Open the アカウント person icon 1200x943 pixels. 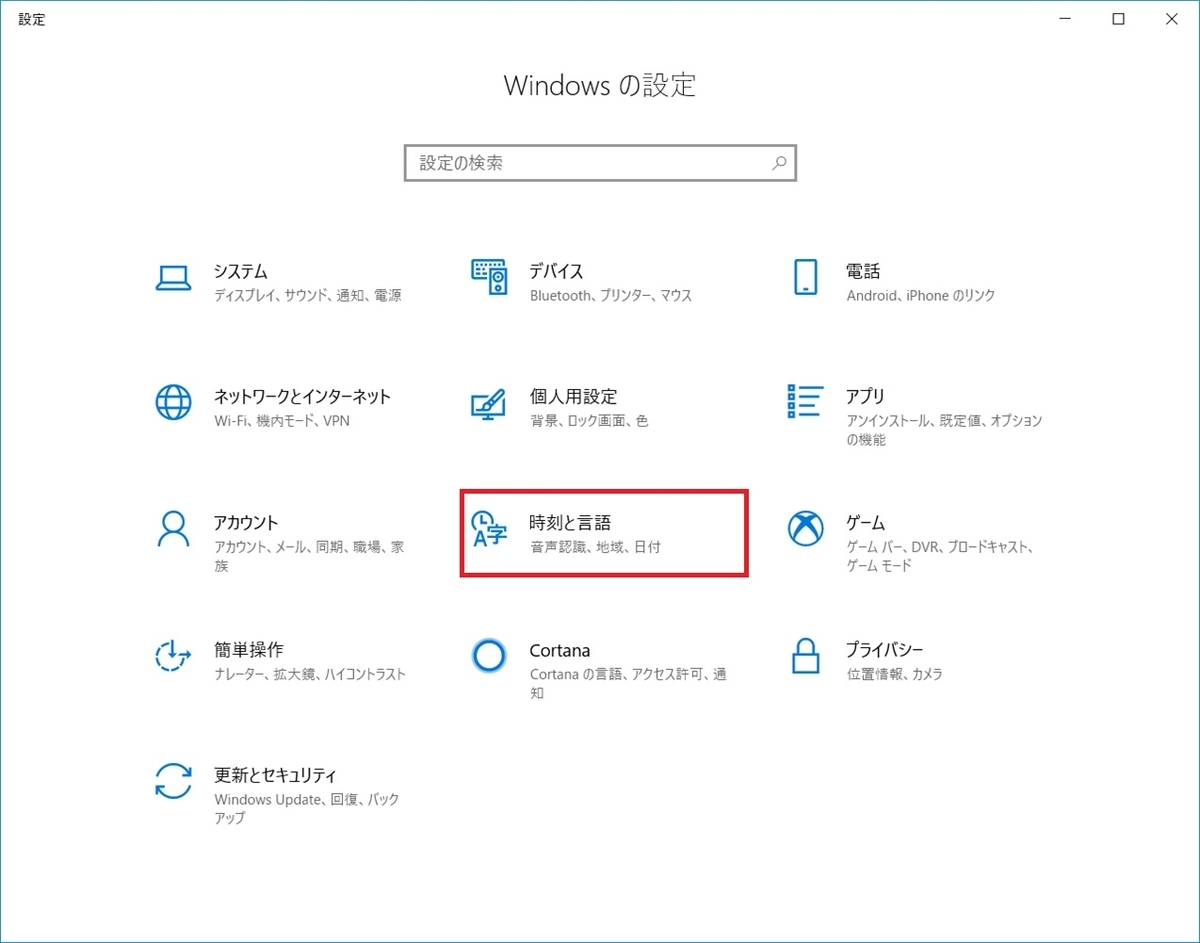[x=173, y=529]
